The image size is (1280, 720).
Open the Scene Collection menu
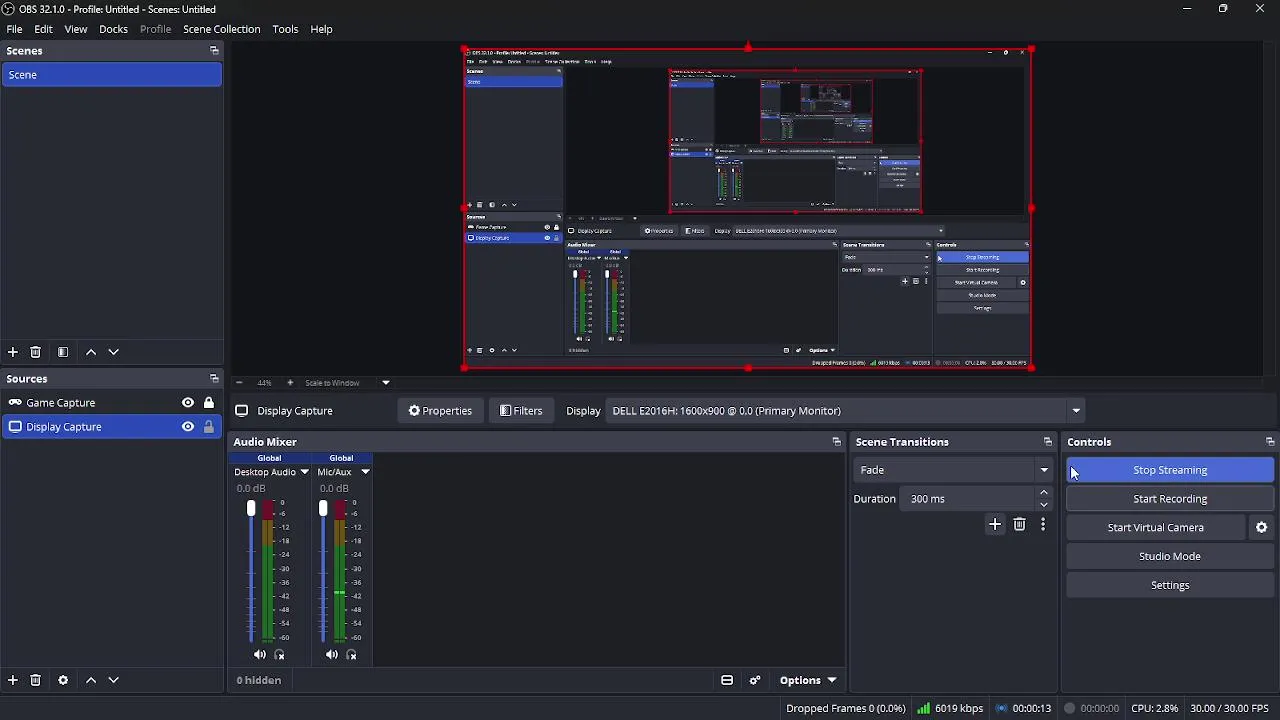221,29
